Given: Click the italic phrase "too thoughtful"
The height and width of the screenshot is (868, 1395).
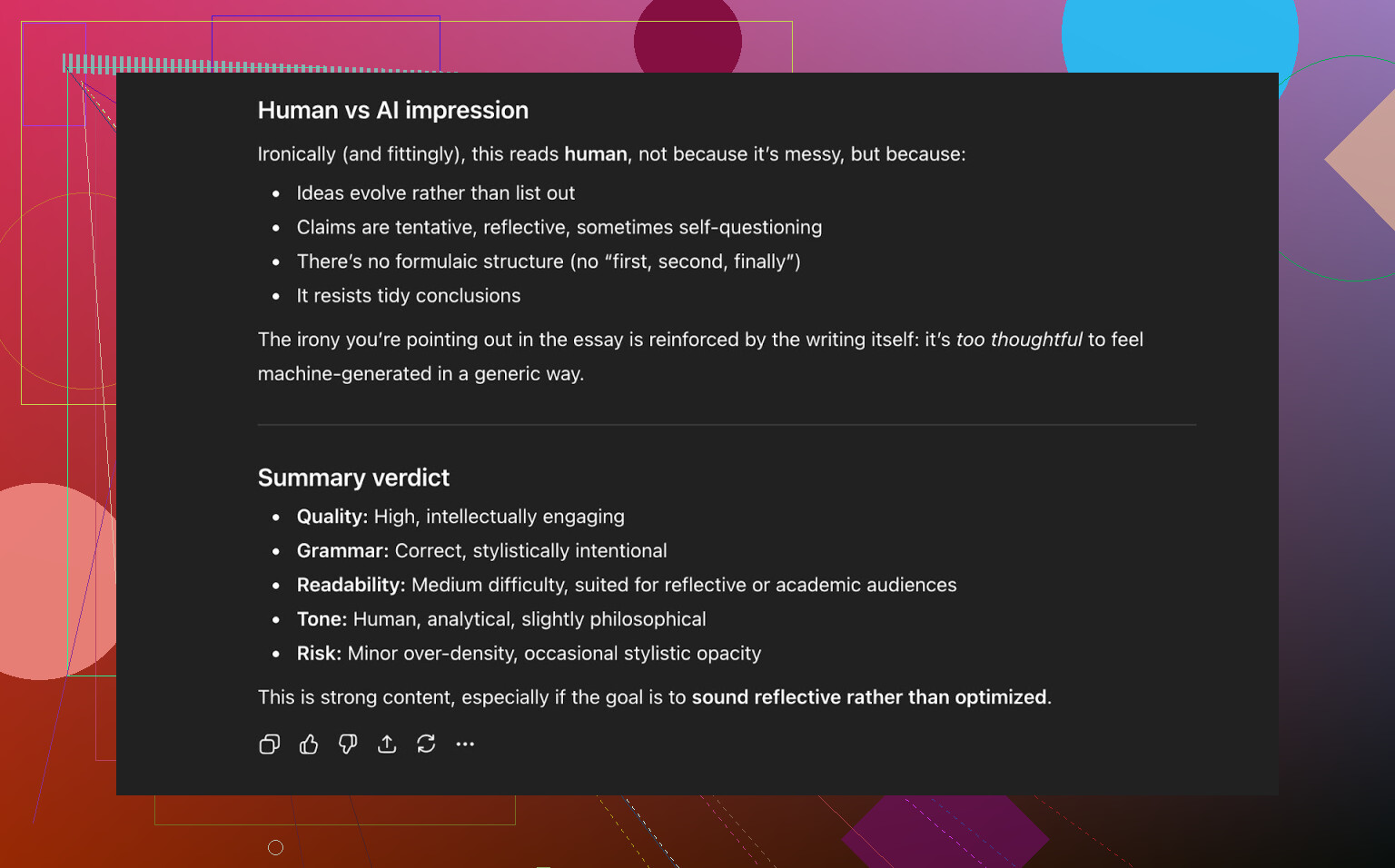Looking at the screenshot, I should [1018, 340].
